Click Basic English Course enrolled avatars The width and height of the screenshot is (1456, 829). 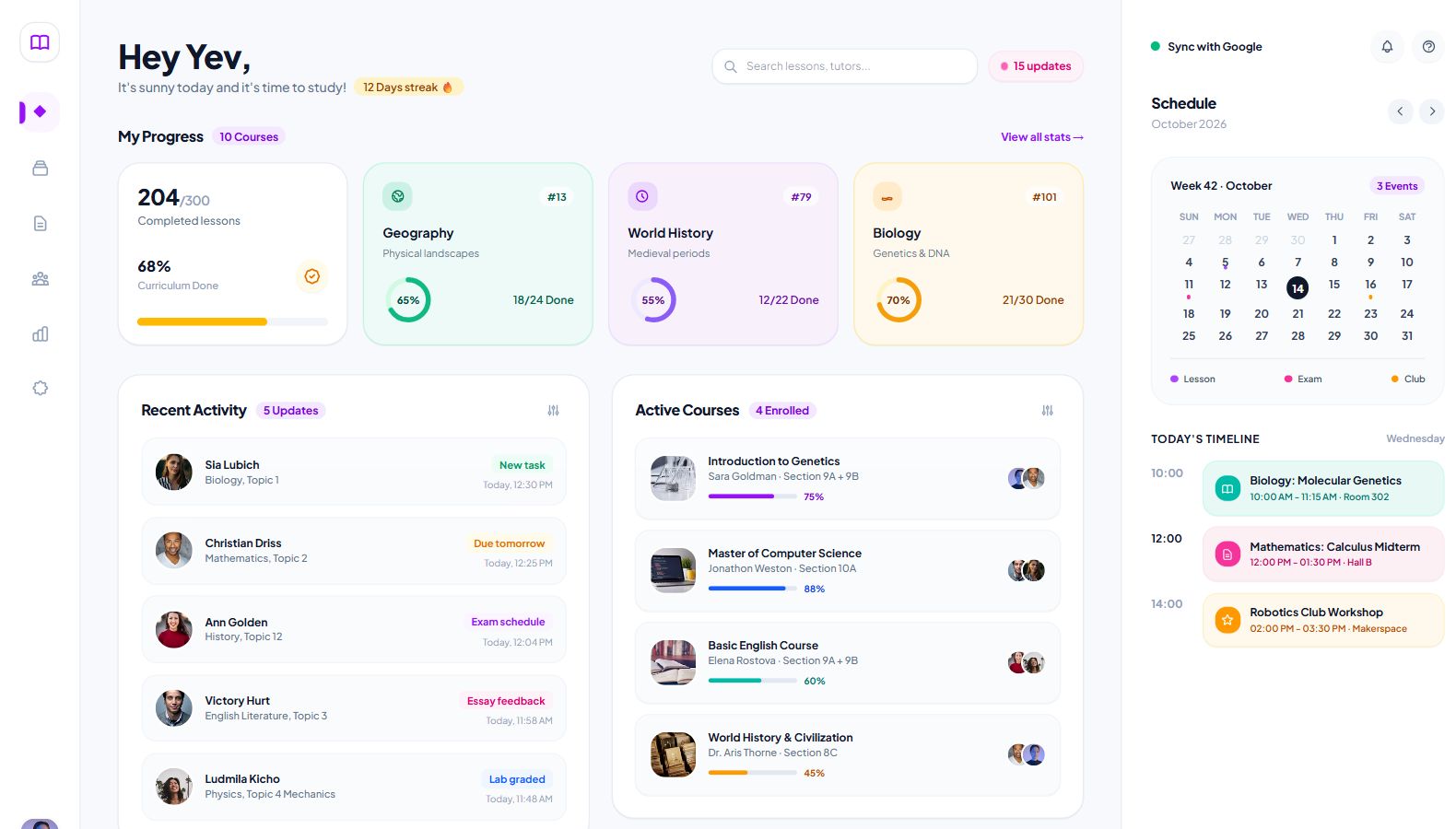click(1027, 662)
